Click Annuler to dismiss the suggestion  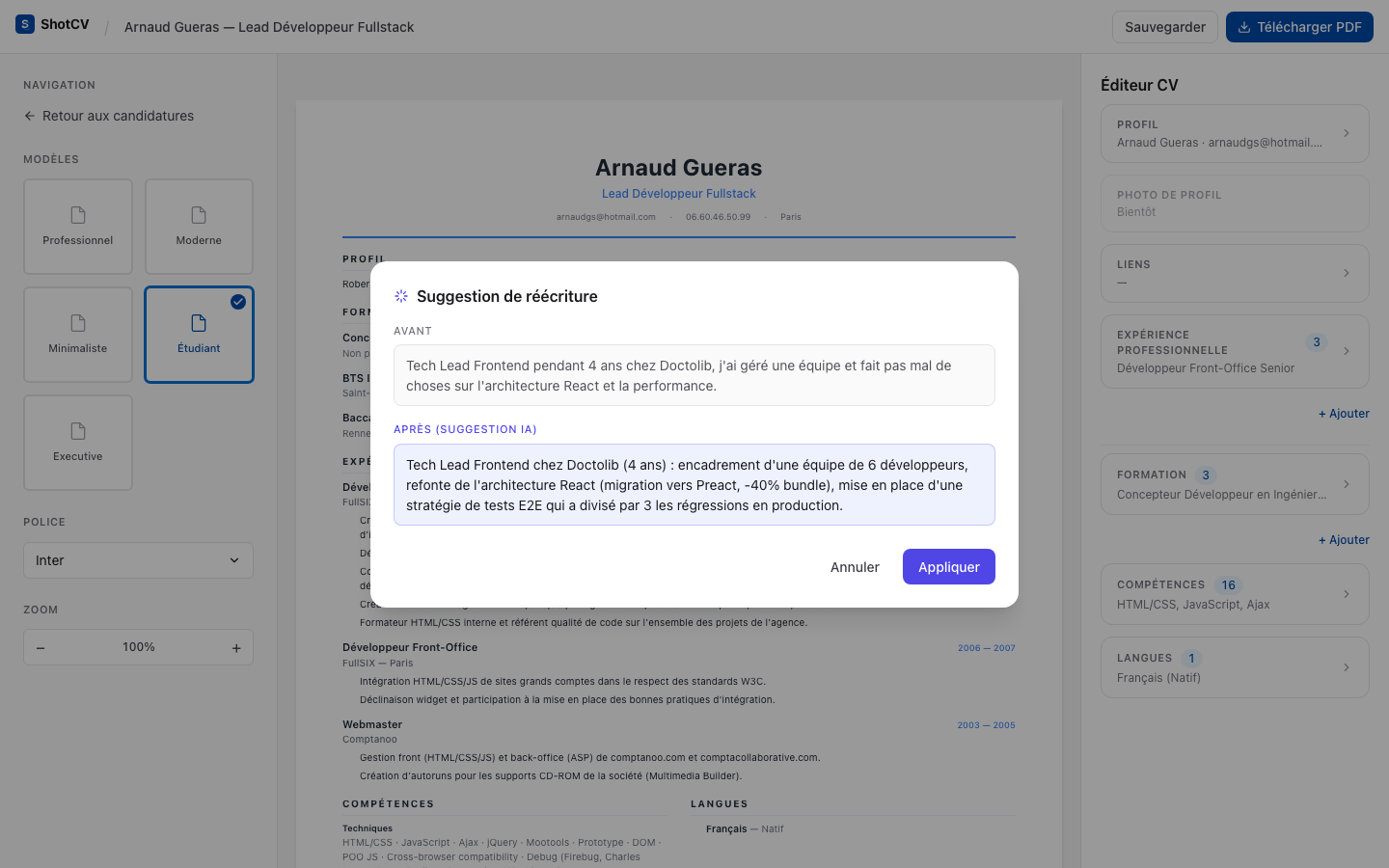tap(855, 566)
